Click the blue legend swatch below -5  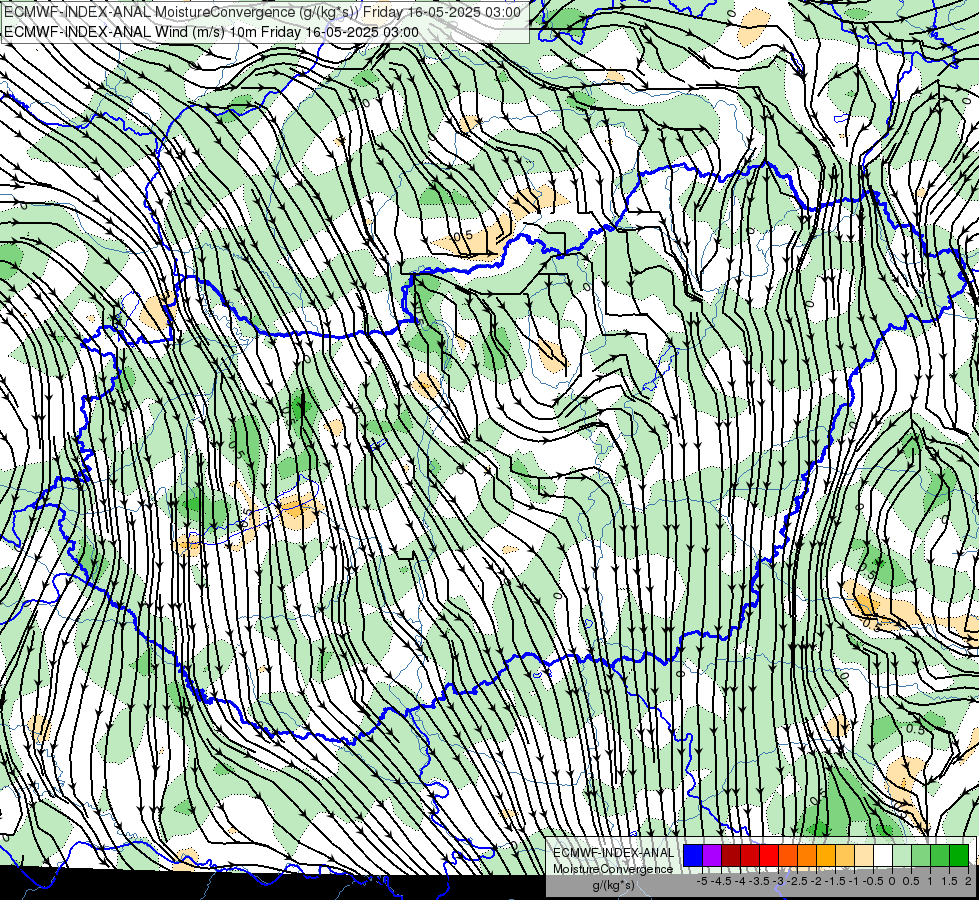tap(693, 856)
